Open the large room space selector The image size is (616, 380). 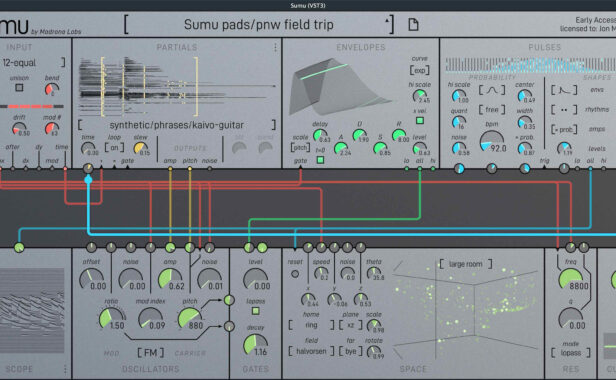(466, 264)
